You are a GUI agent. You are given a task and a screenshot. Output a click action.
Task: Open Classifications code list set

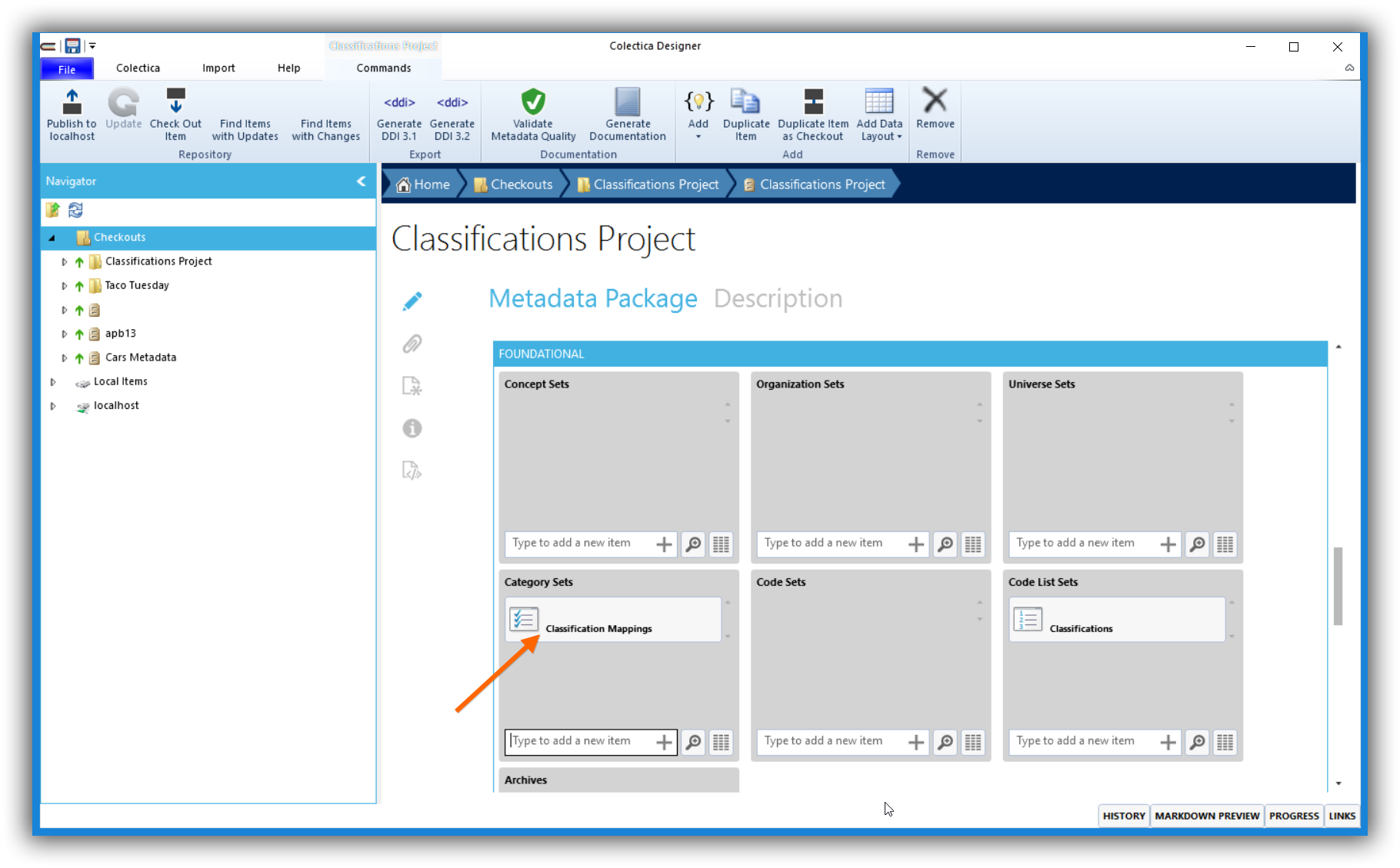point(1117,620)
